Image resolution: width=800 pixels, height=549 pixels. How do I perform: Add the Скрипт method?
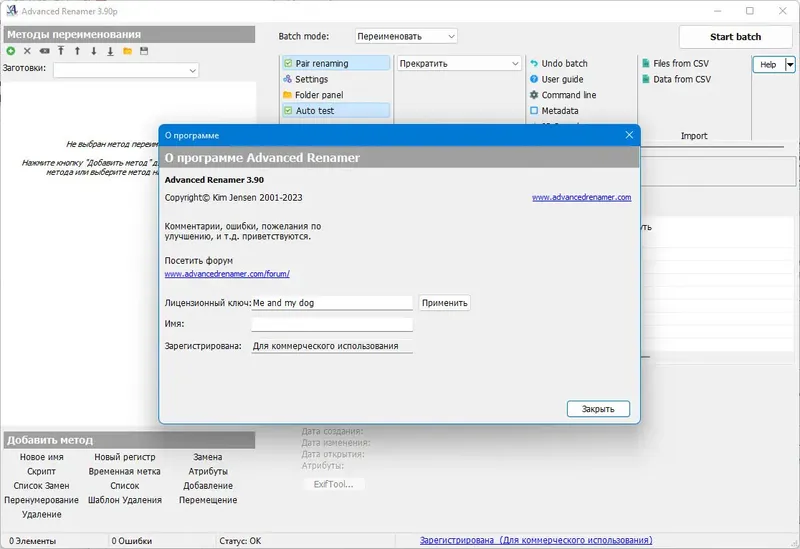(41, 471)
